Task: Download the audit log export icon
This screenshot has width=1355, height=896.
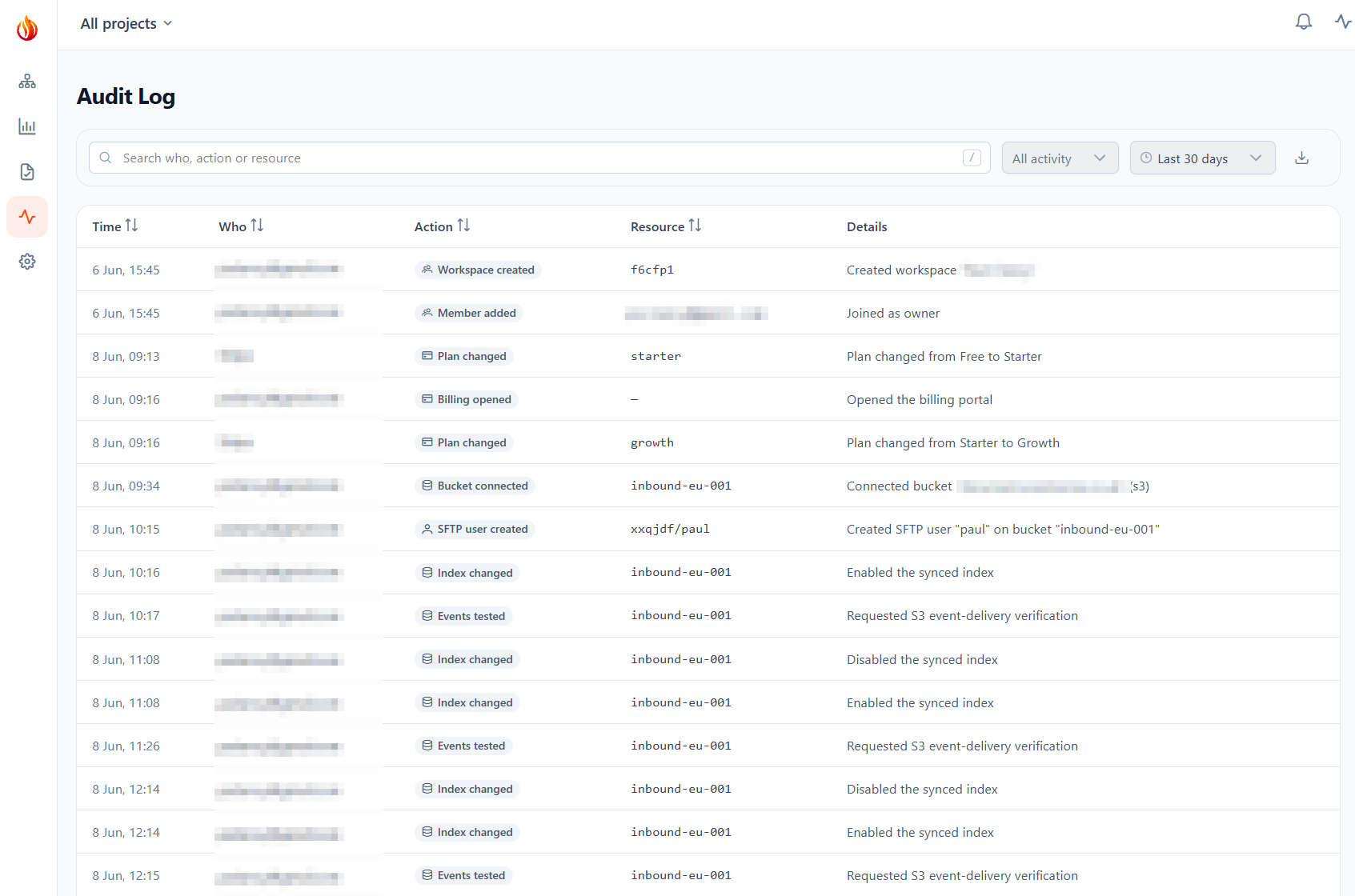Action: [x=1302, y=158]
